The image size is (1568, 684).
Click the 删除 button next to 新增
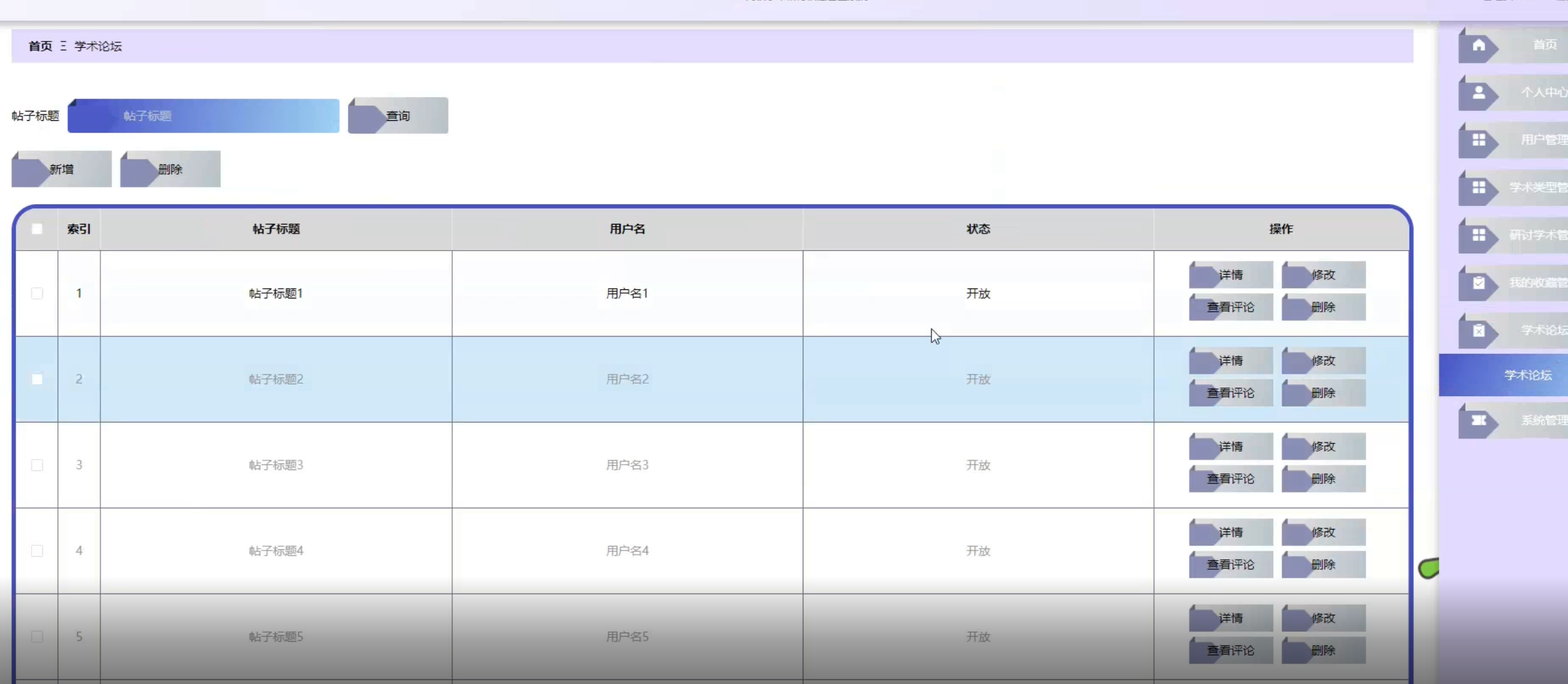point(170,169)
